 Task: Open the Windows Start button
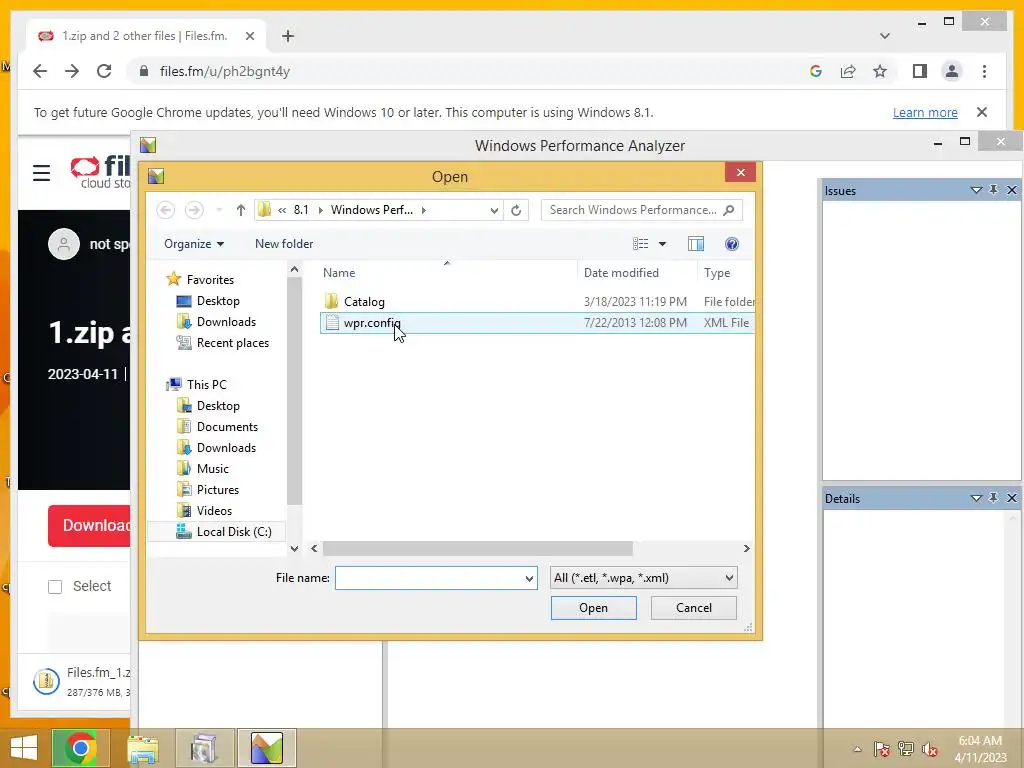(23, 748)
